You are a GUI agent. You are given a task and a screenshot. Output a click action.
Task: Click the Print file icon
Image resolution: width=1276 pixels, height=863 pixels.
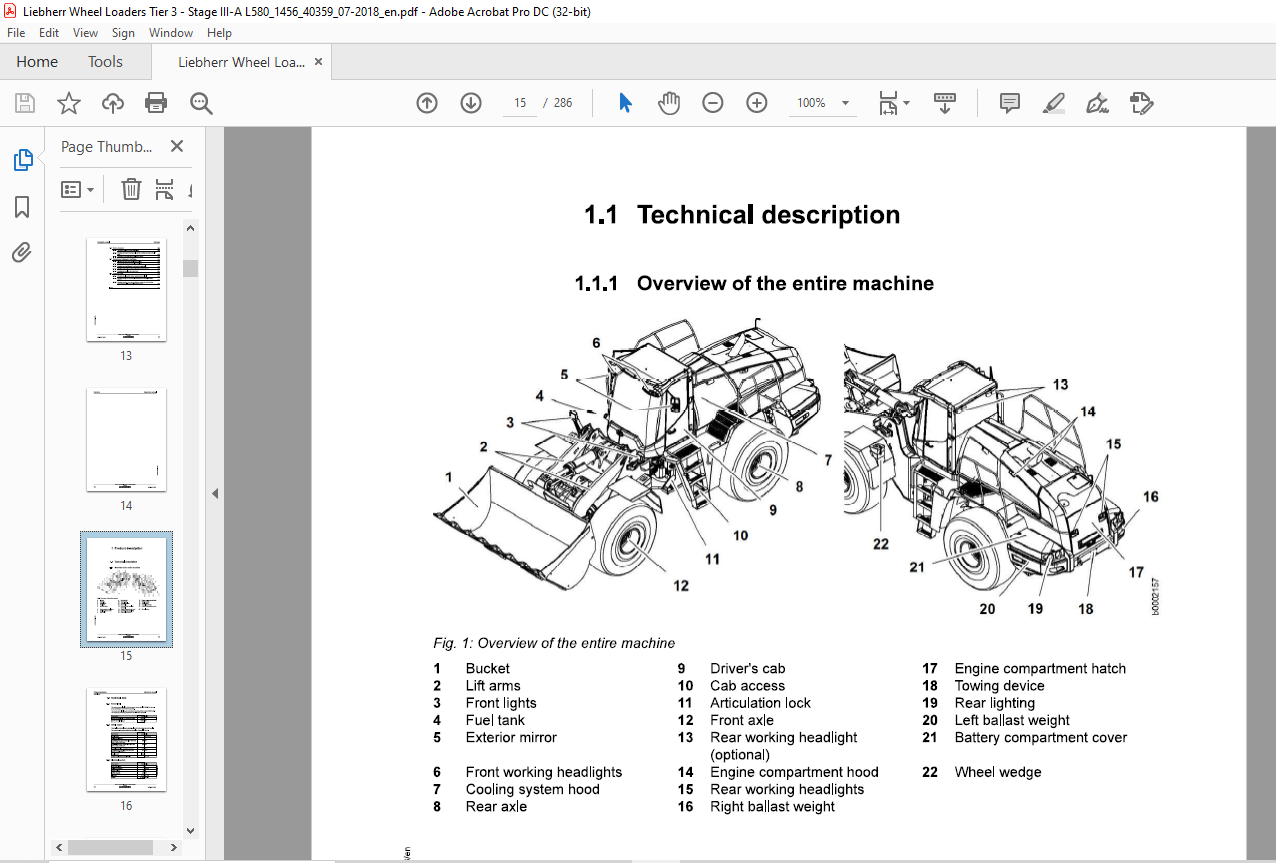click(x=156, y=103)
